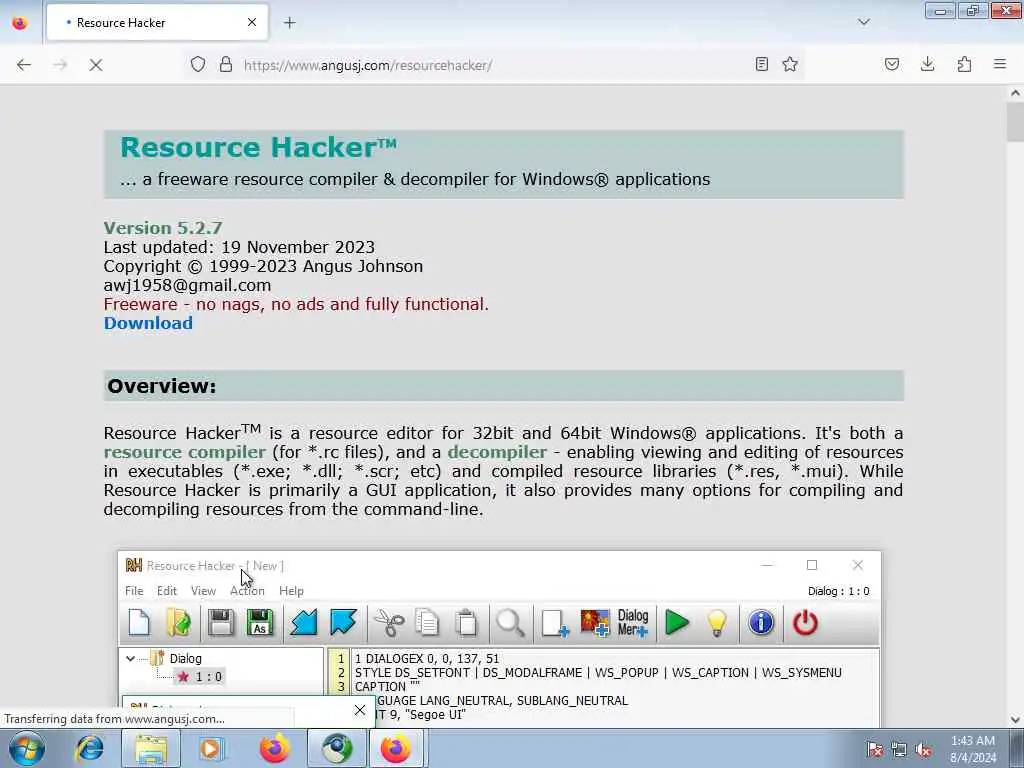The height and width of the screenshot is (768, 1024).
Task: Click the Open file folder toolbar icon
Action: (x=178, y=622)
